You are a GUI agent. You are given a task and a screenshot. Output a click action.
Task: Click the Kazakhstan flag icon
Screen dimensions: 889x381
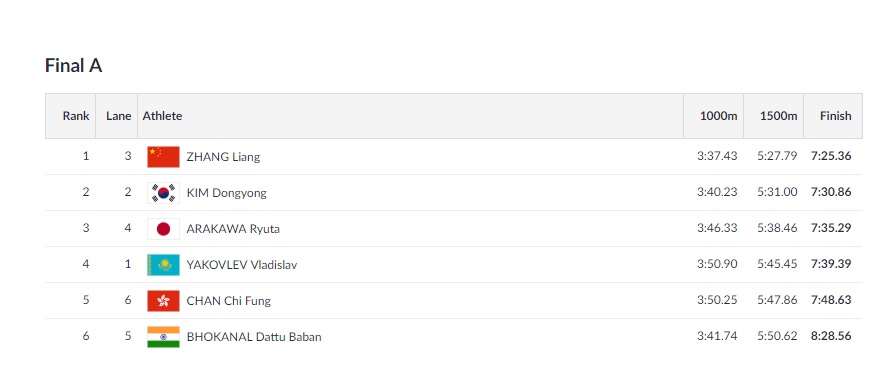163,265
